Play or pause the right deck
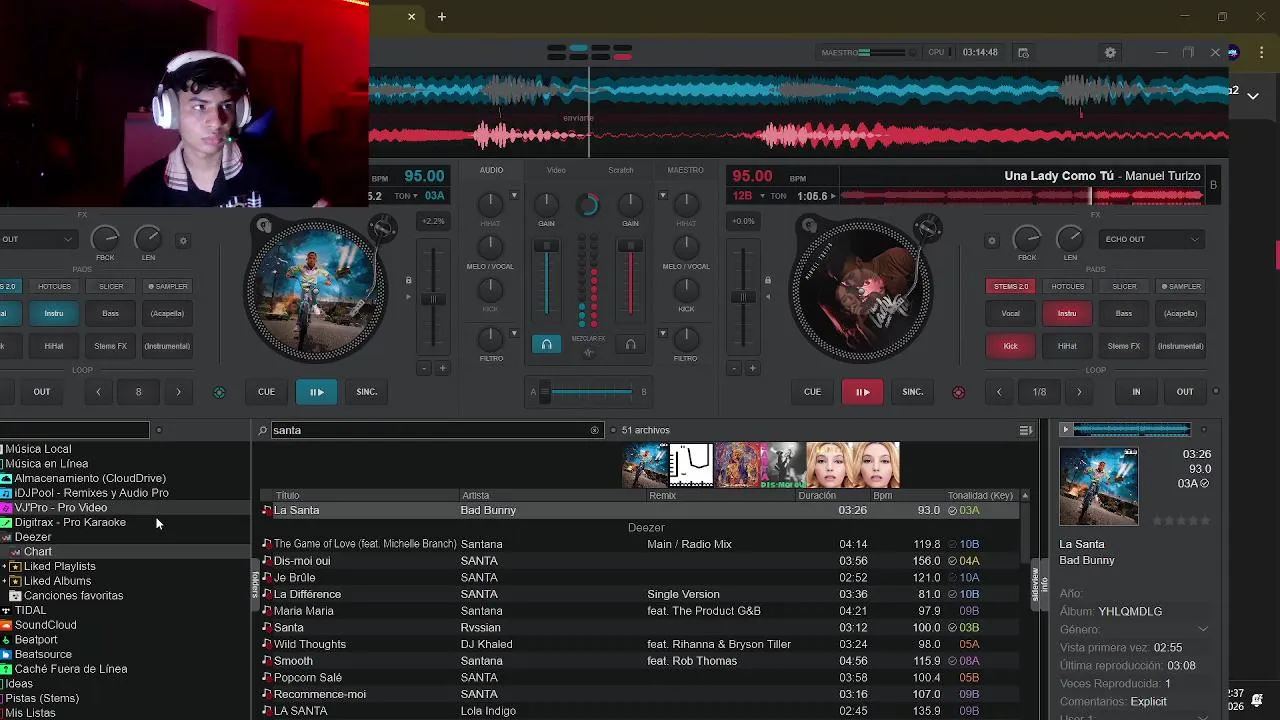This screenshot has width=1280, height=720. click(x=862, y=392)
